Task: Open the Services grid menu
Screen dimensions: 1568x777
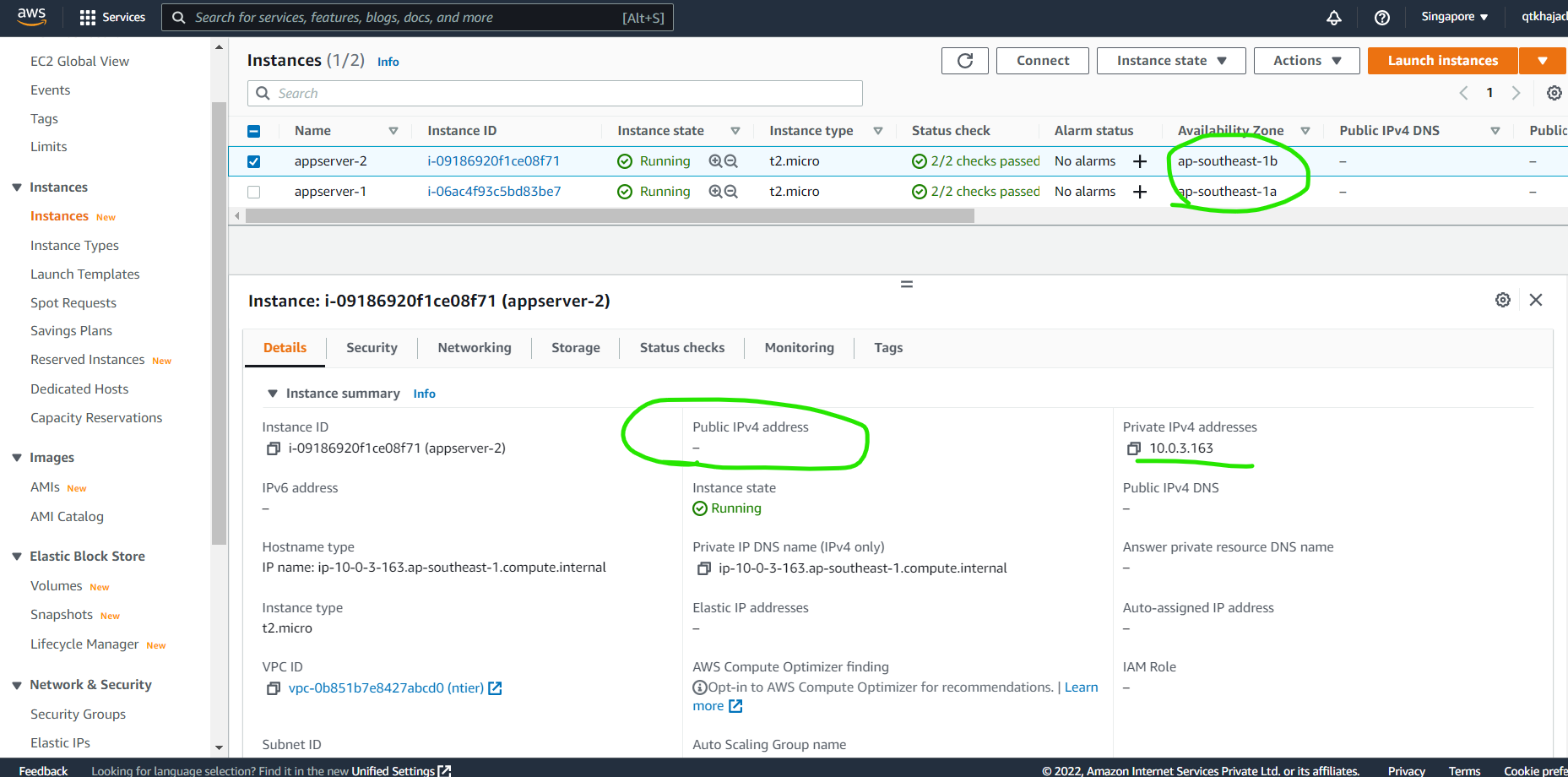Action: (x=111, y=17)
